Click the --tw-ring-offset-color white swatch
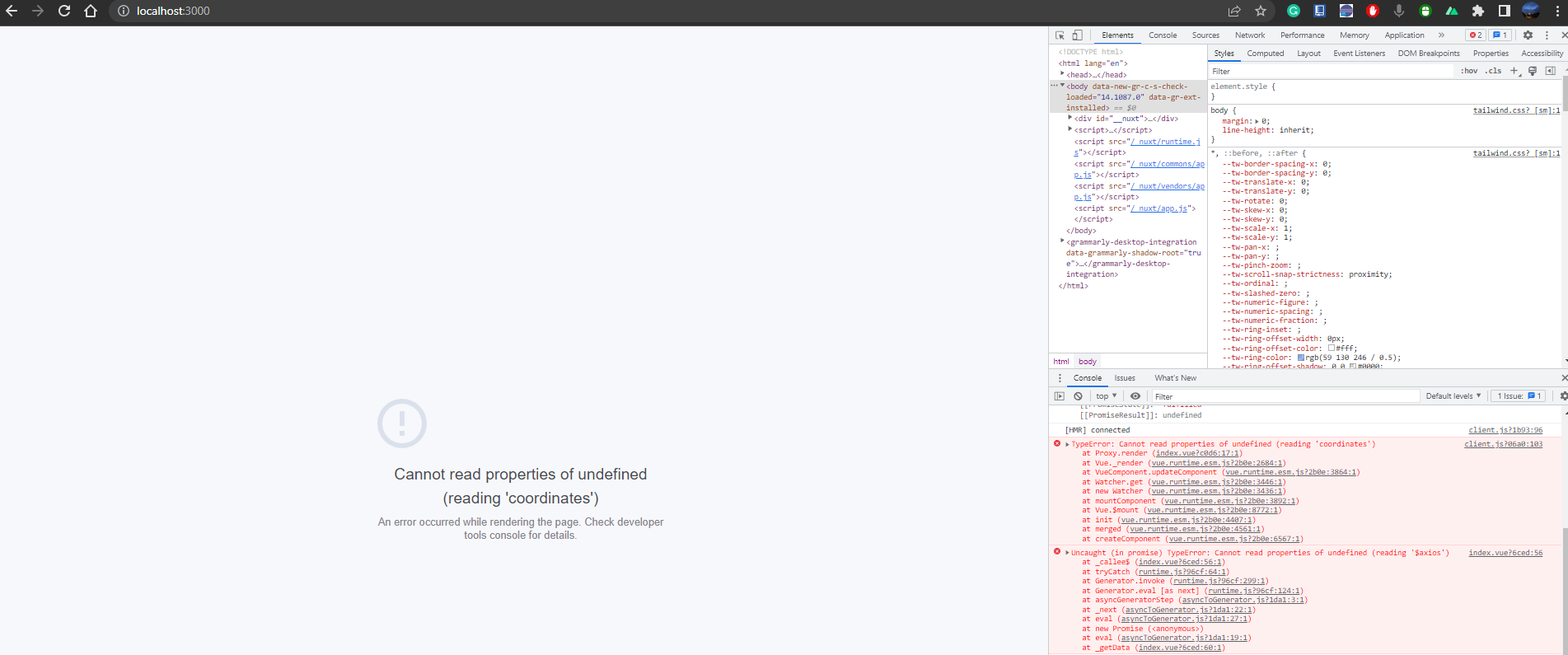This screenshot has height=655, width=1568. (1331, 348)
